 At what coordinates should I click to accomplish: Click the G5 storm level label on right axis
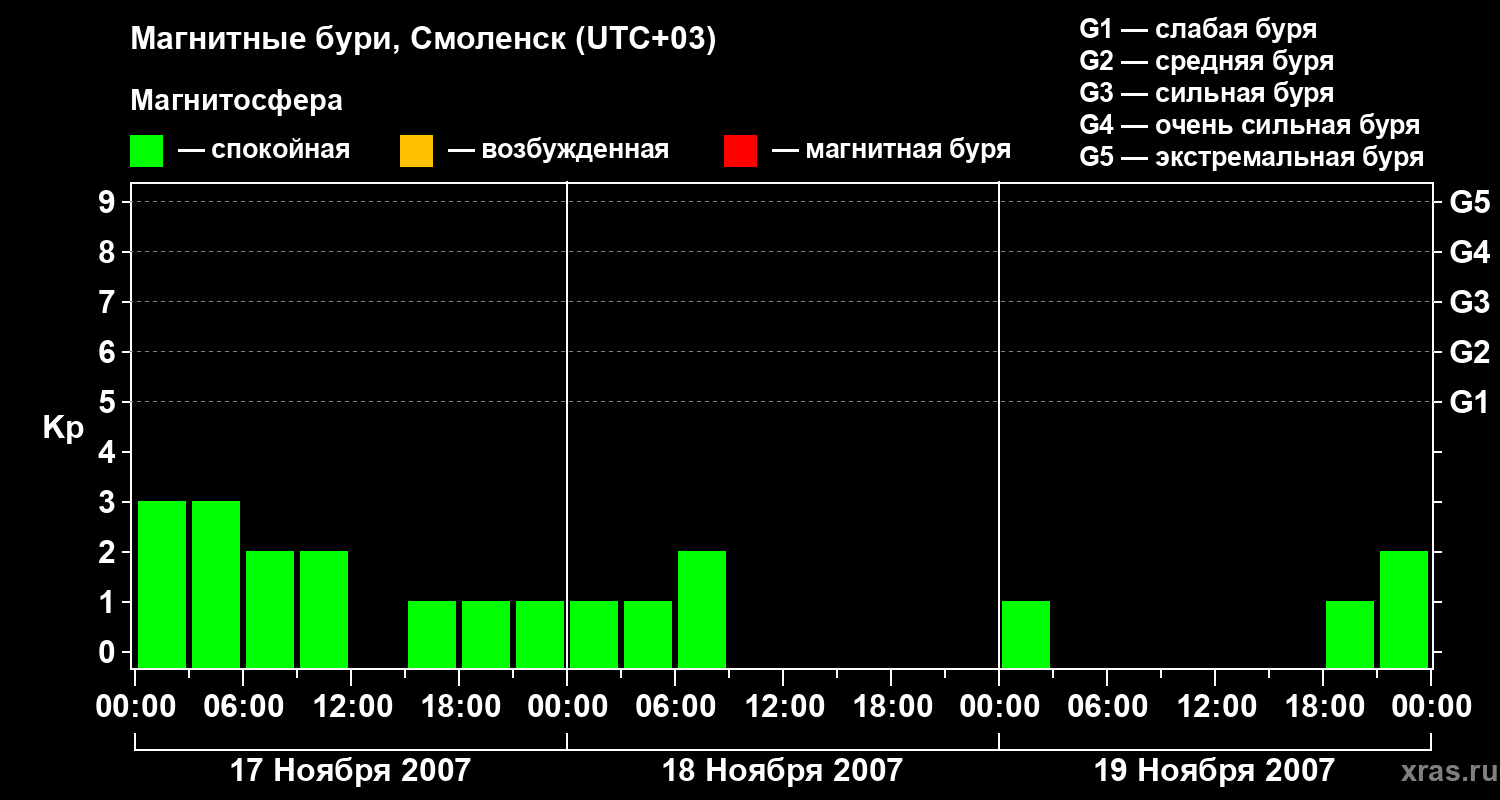click(1469, 203)
